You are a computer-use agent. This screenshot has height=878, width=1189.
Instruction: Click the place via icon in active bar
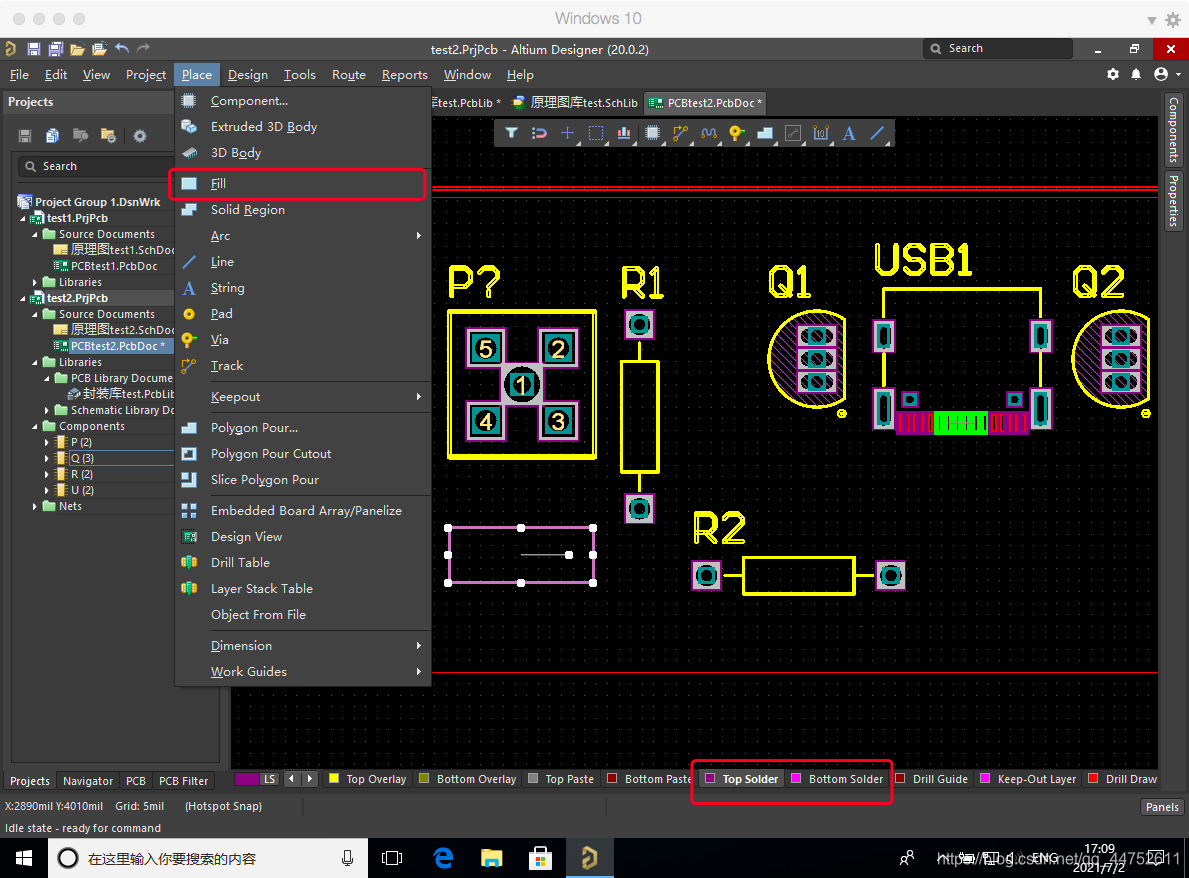click(x=736, y=133)
